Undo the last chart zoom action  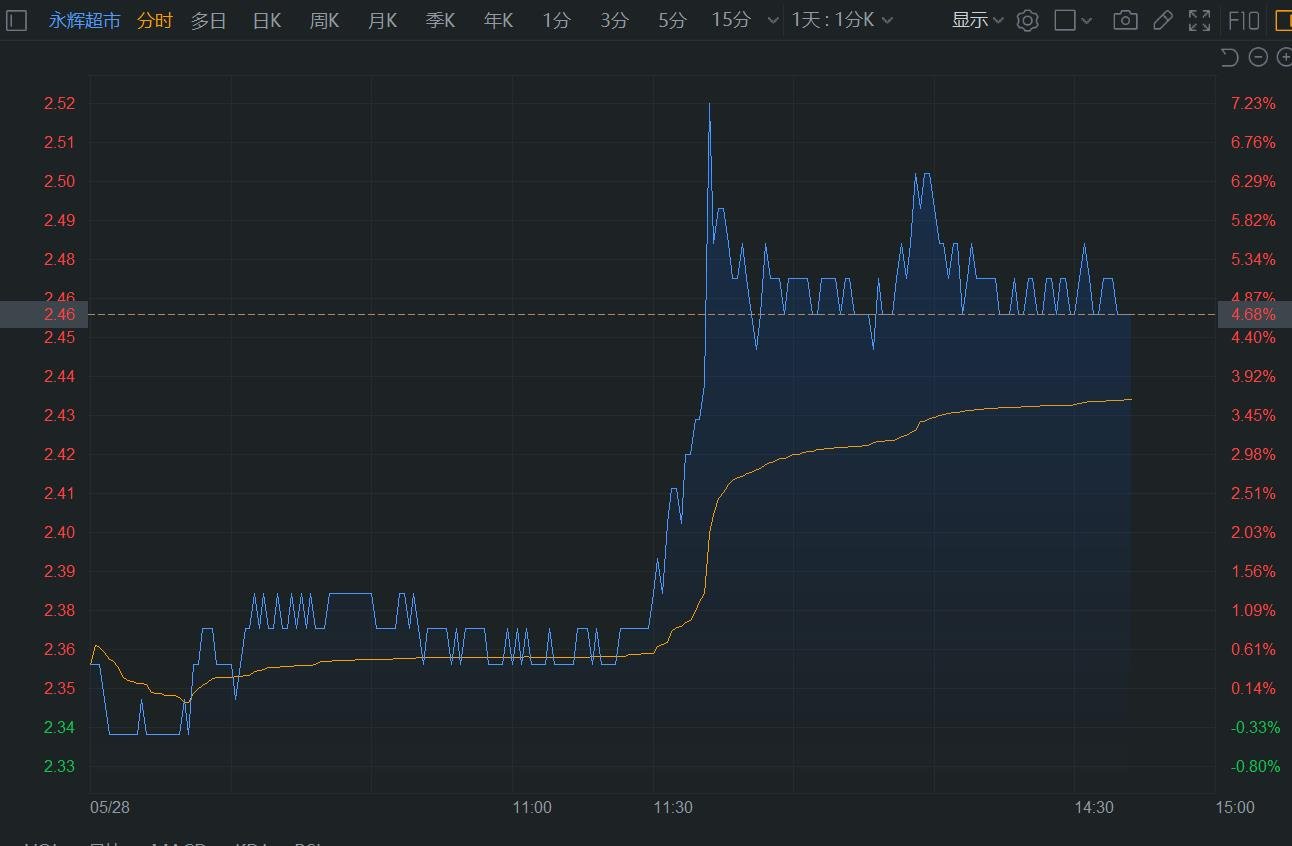point(1230,57)
